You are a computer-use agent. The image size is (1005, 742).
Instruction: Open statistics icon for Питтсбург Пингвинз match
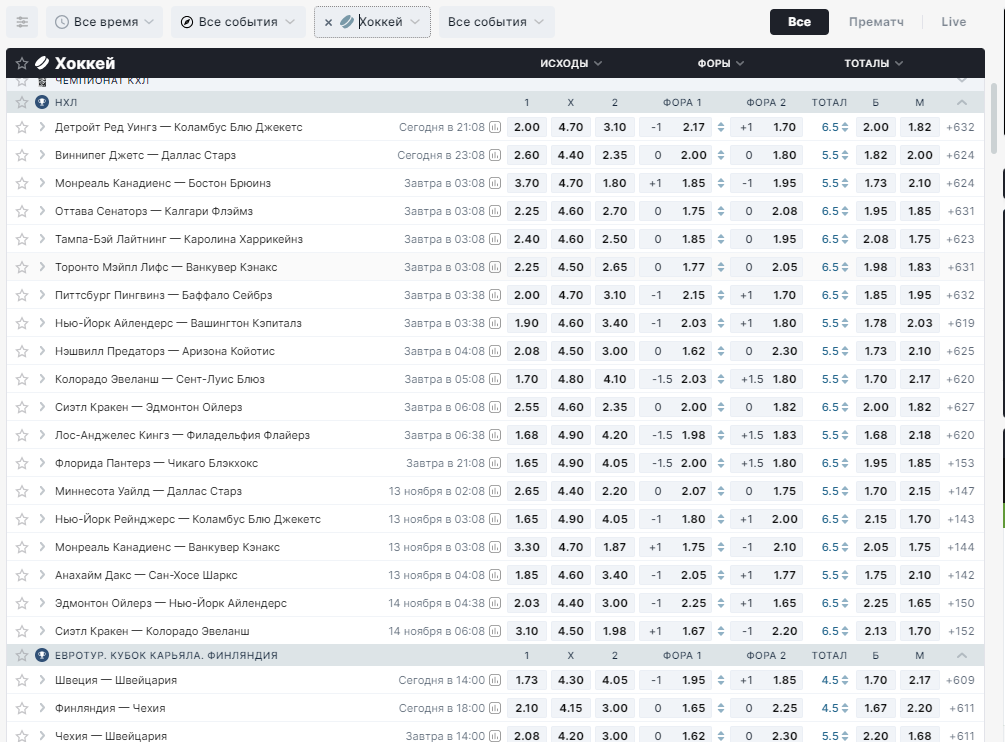point(495,295)
